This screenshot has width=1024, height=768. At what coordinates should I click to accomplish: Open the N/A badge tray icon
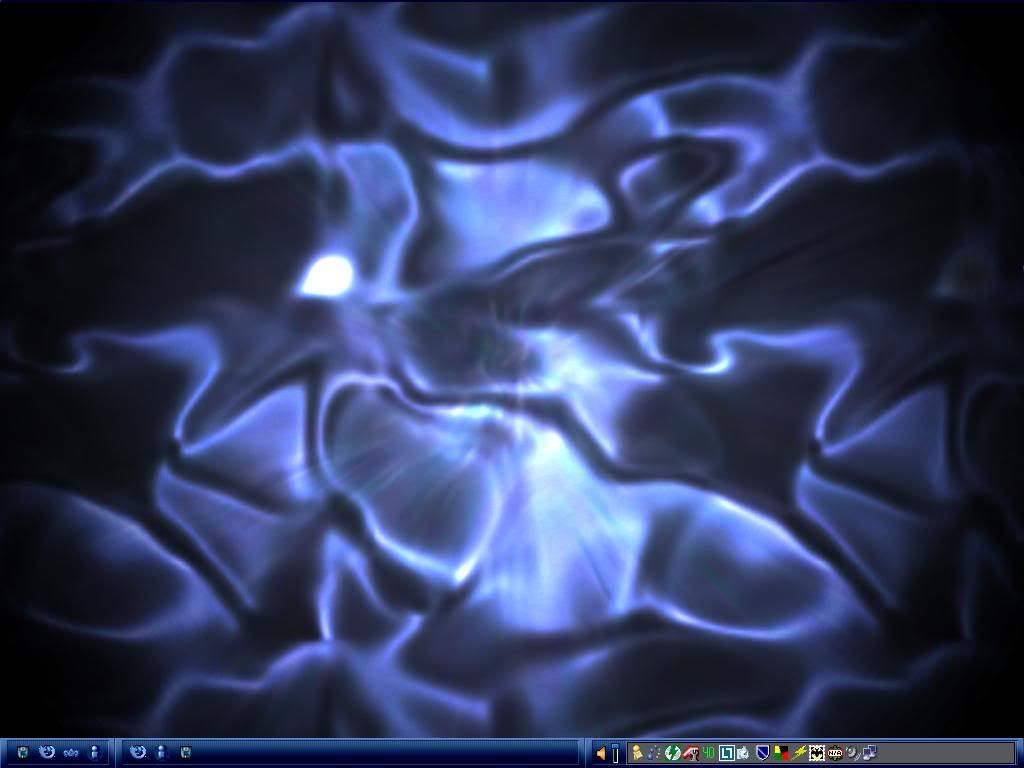tap(835, 753)
